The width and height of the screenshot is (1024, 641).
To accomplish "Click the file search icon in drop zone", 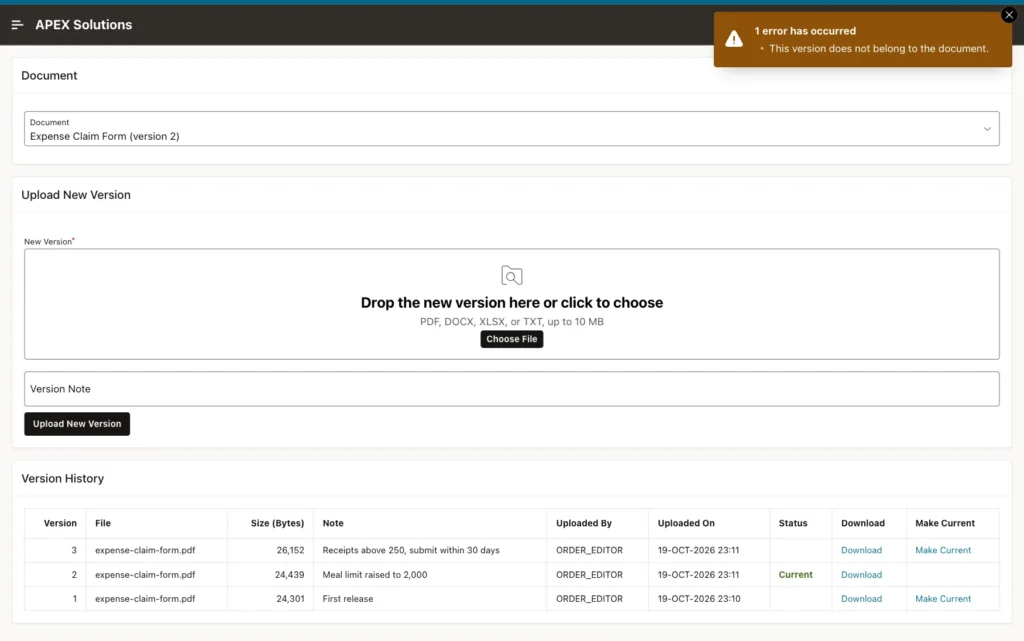I will point(511,275).
